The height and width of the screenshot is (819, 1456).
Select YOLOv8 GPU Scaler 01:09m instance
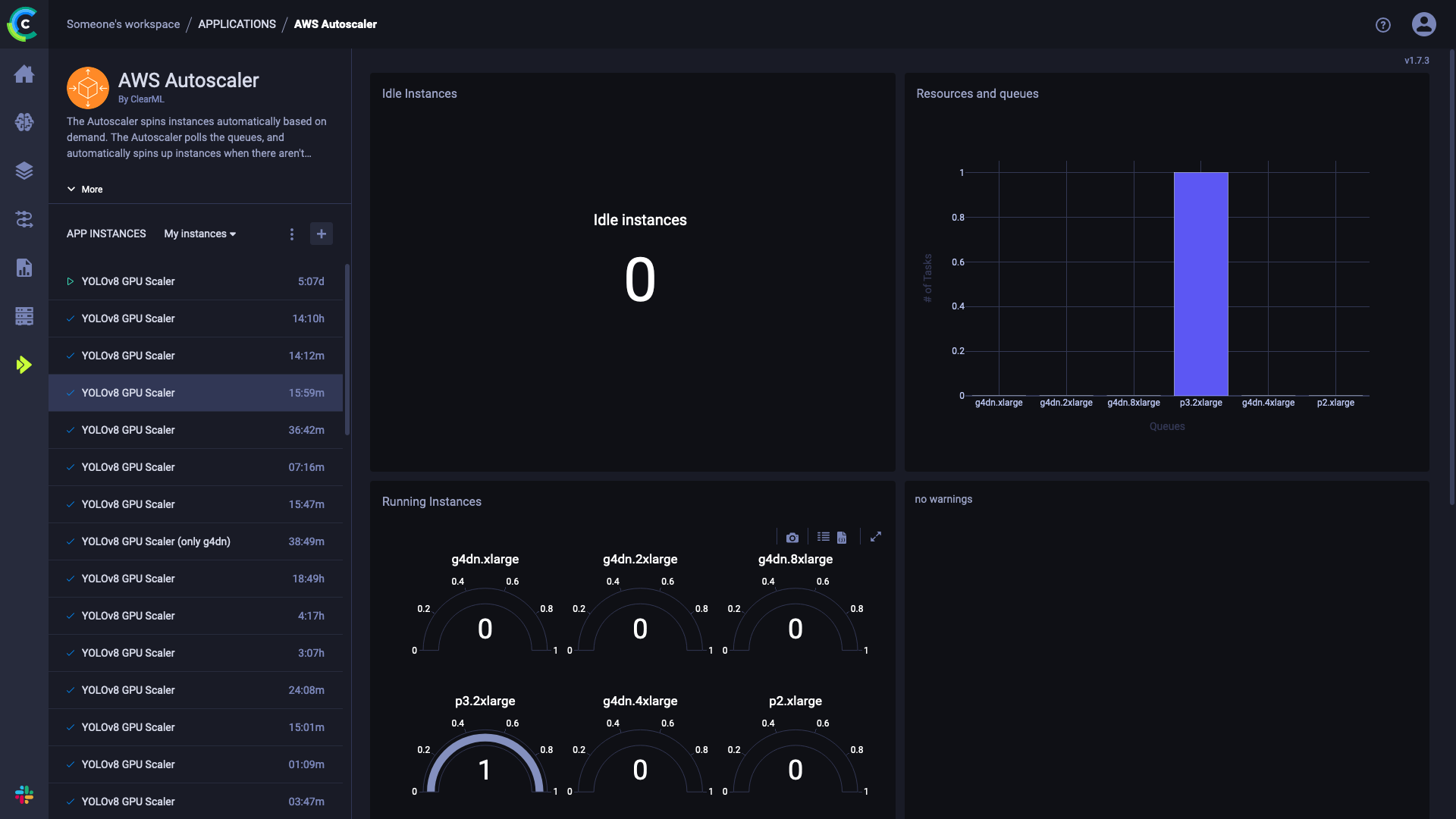click(196, 764)
